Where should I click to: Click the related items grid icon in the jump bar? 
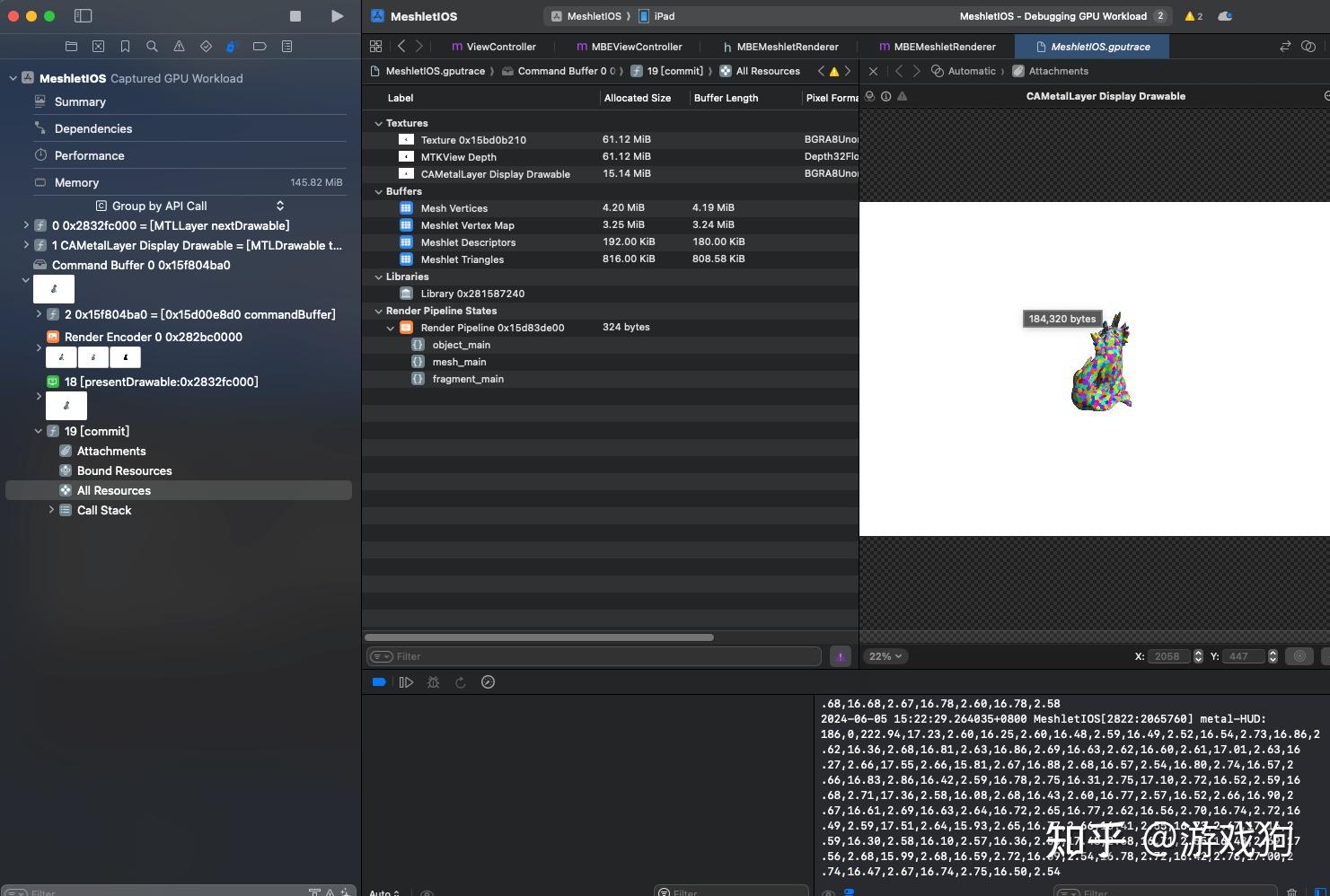click(x=376, y=46)
